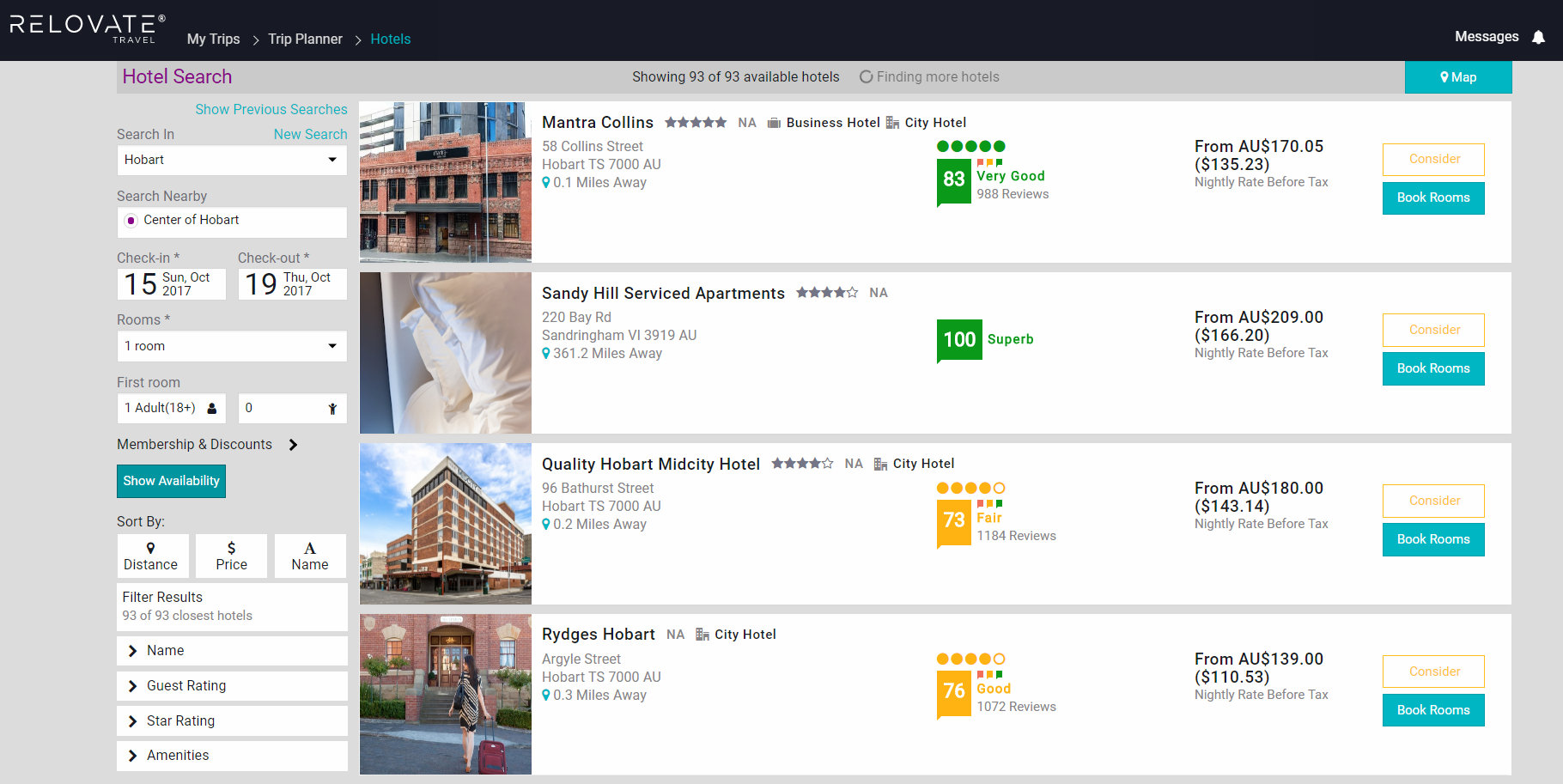Open Quality Hobart Midcity Hotel photo
Viewport: 1563px width, 784px height.
[x=446, y=525]
